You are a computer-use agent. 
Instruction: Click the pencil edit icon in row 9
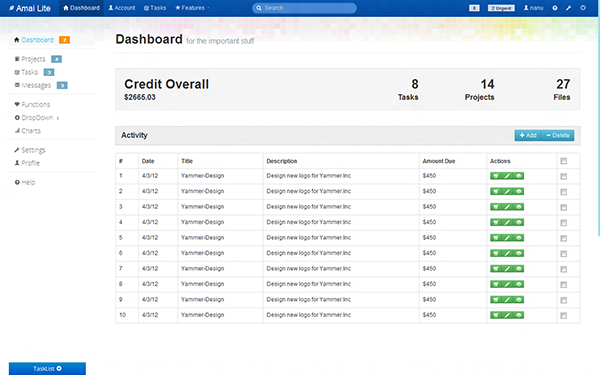(x=507, y=300)
